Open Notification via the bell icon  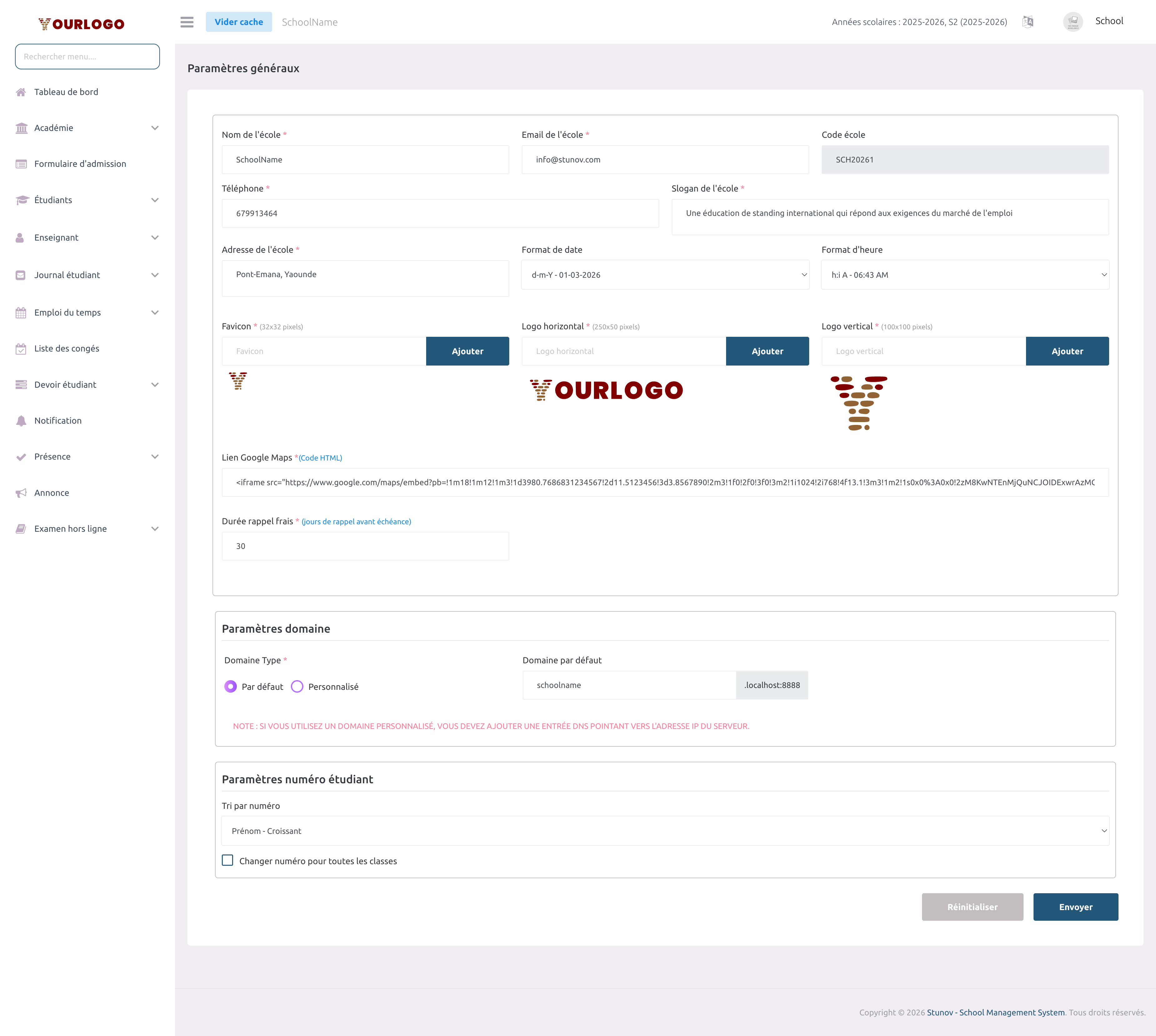(21, 420)
